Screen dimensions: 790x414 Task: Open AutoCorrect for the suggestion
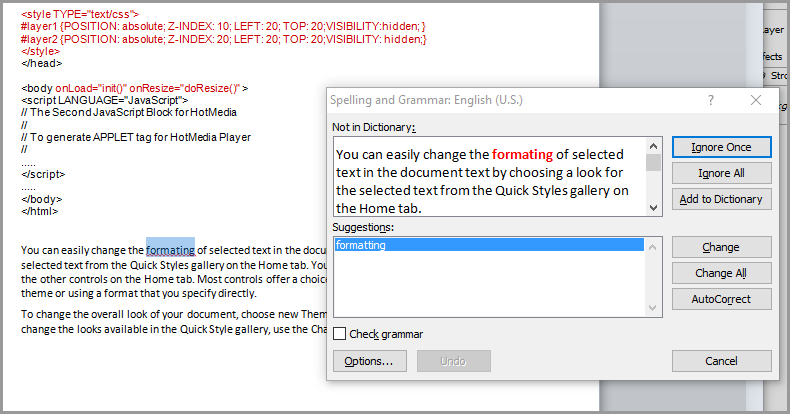tap(721, 299)
